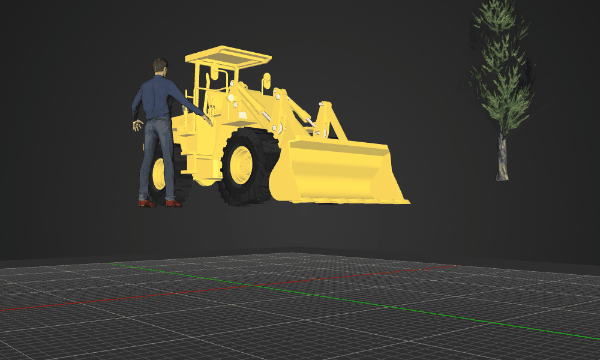Select the man's head in the viewport
Image resolution: width=600 pixels, height=360 pixels.
click(x=160, y=66)
